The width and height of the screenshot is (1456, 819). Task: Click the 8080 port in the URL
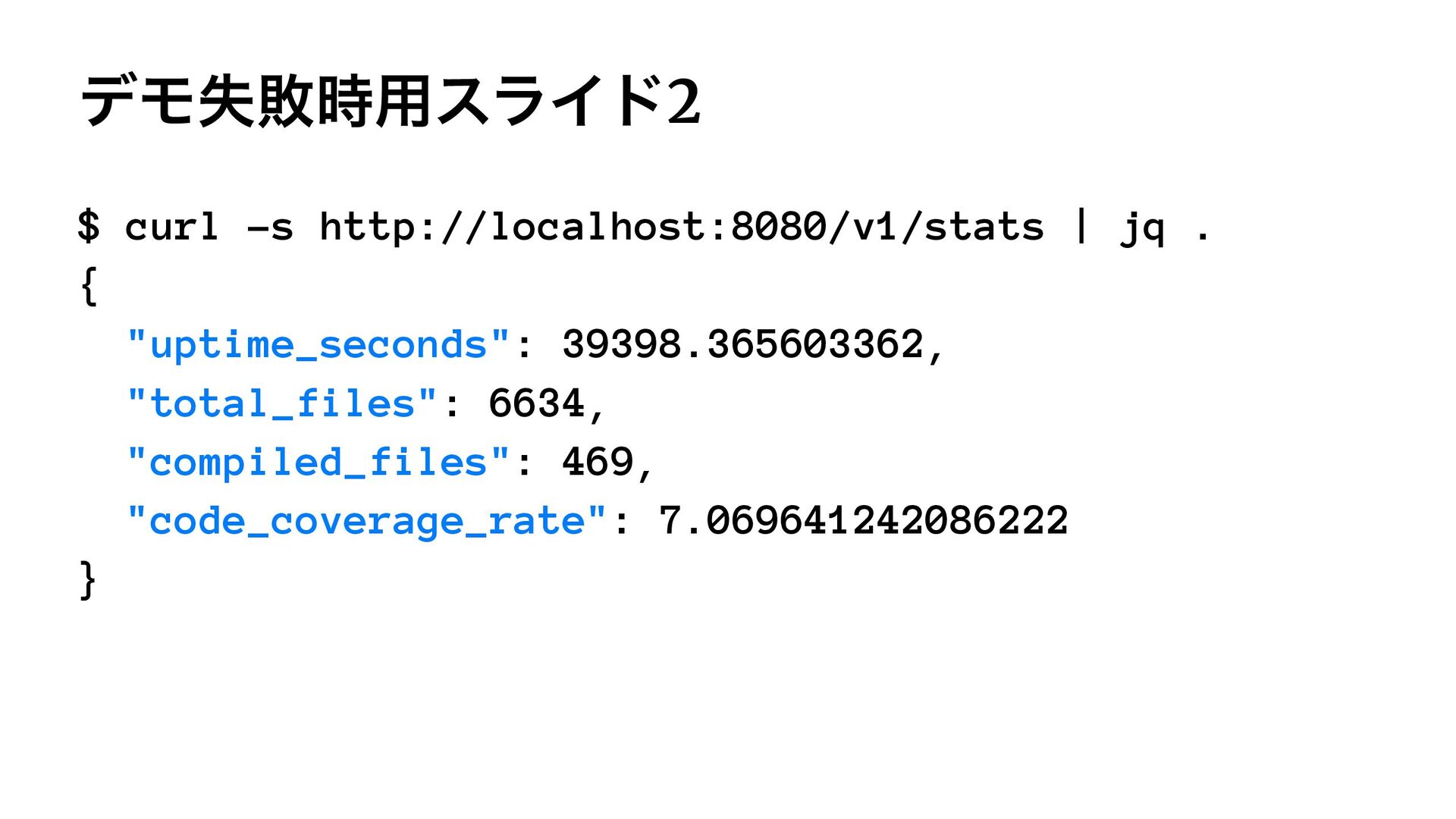tap(779, 227)
